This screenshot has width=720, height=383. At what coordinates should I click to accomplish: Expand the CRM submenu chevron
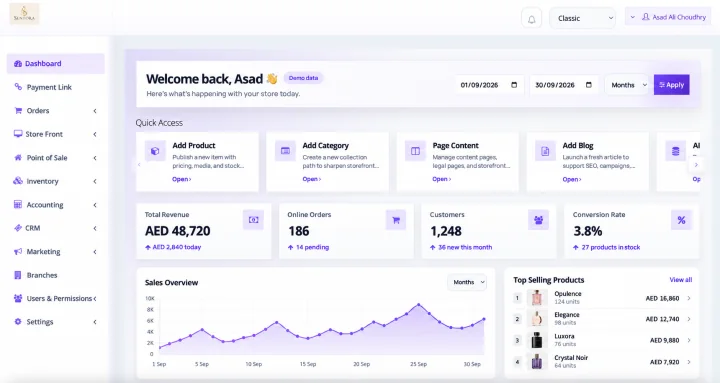pyautogui.click(x=95, y=228)
